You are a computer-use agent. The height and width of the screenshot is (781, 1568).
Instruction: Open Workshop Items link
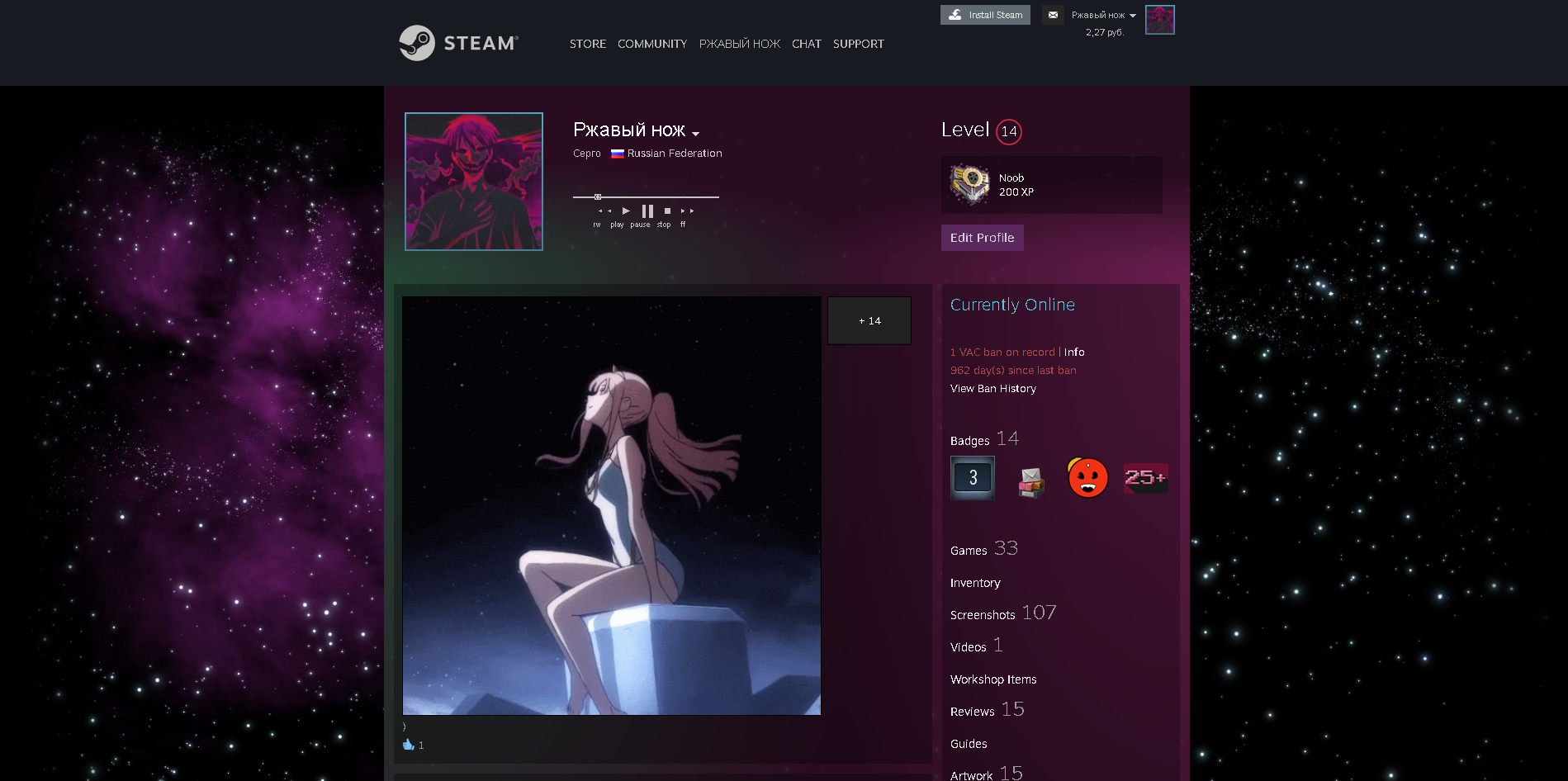click(x=993, y=679)
